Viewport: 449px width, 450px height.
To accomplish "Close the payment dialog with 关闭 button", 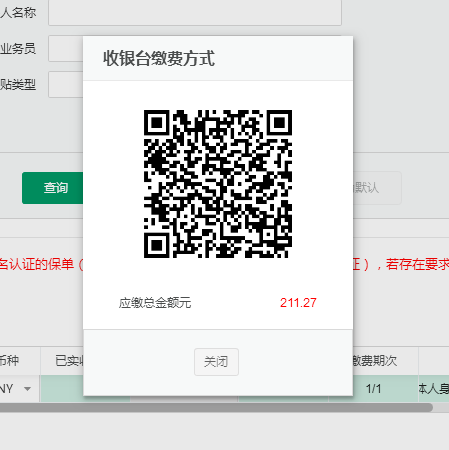I will click(x=216, y=362).
